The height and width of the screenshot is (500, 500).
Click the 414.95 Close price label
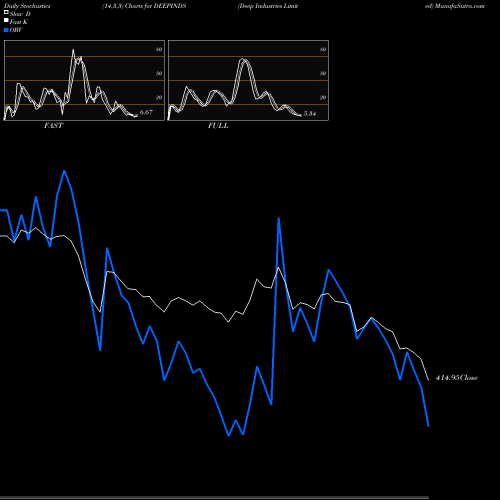457,378
